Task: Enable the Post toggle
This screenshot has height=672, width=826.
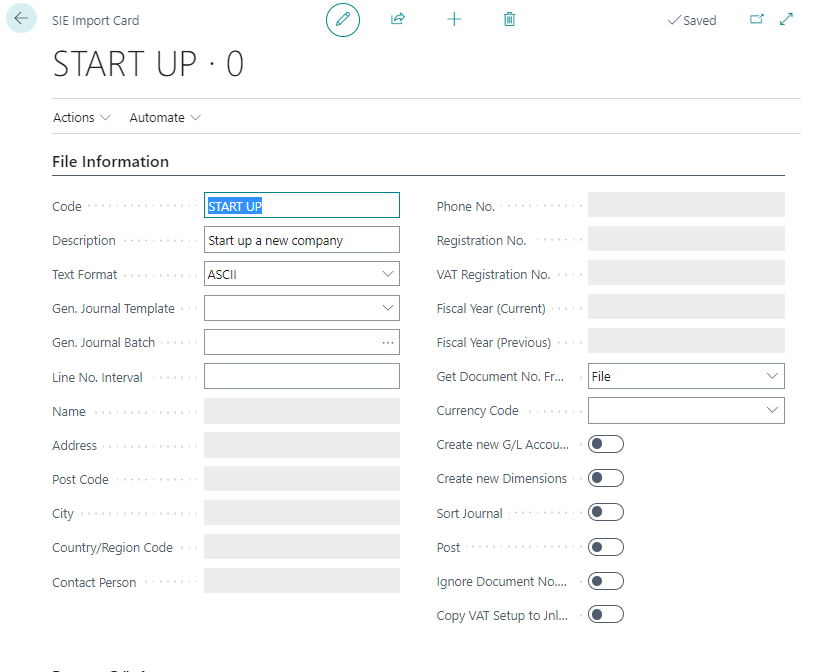Action: [605, 547]
